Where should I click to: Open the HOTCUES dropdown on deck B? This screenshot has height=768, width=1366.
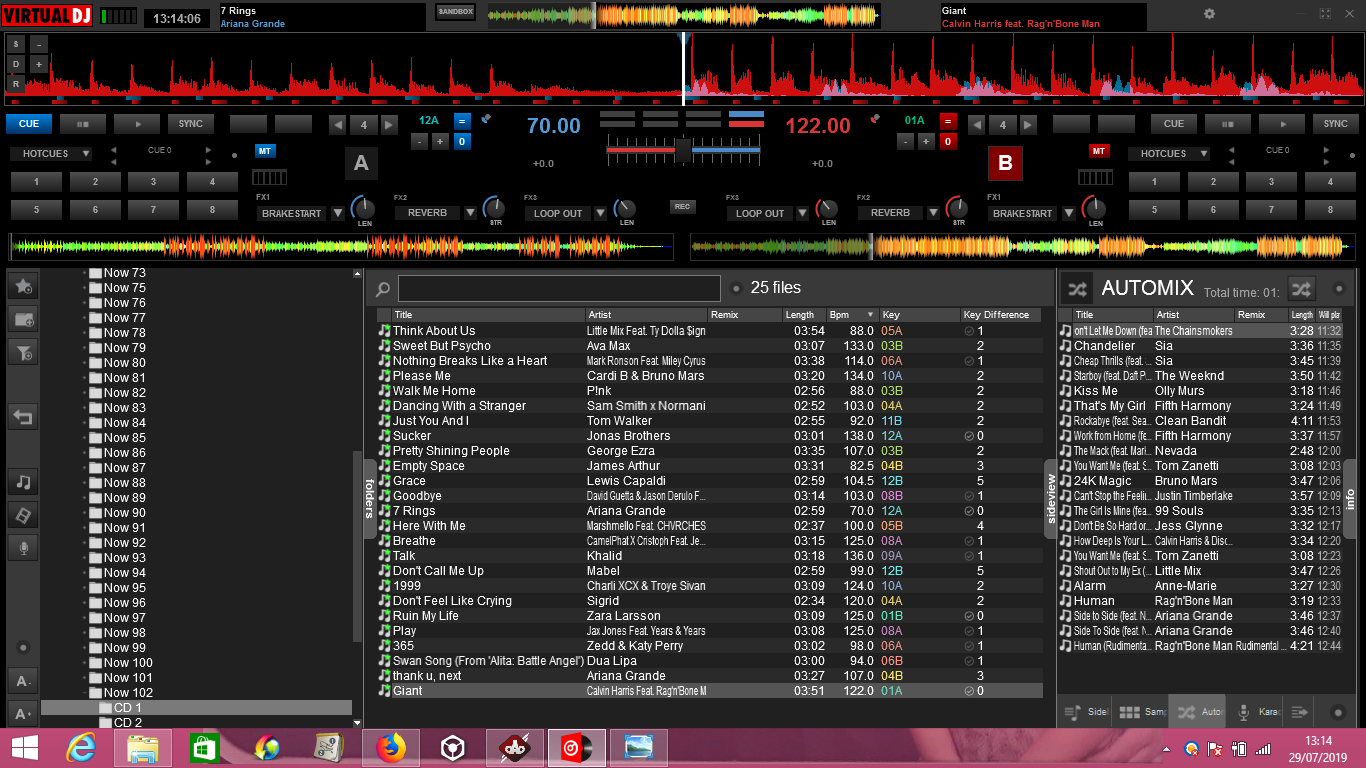tap(1170, 154)
